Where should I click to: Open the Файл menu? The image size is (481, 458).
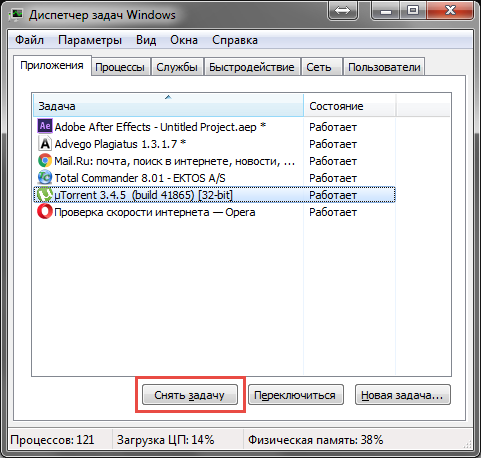(29, 40)
